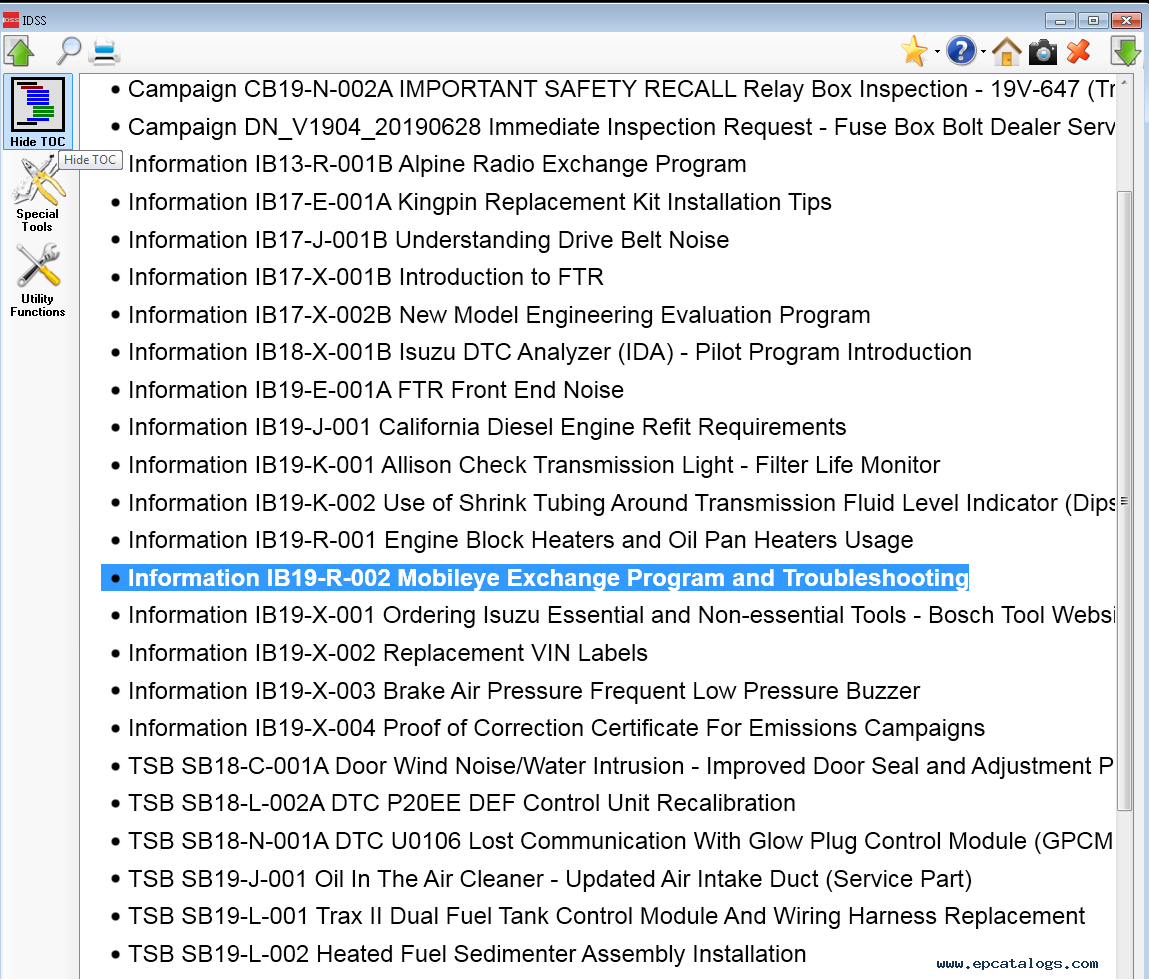Open TSB SB18-C-001A Door Wind Noise
The width and height of the screenshot is (1149, 980).
(621, 766)
